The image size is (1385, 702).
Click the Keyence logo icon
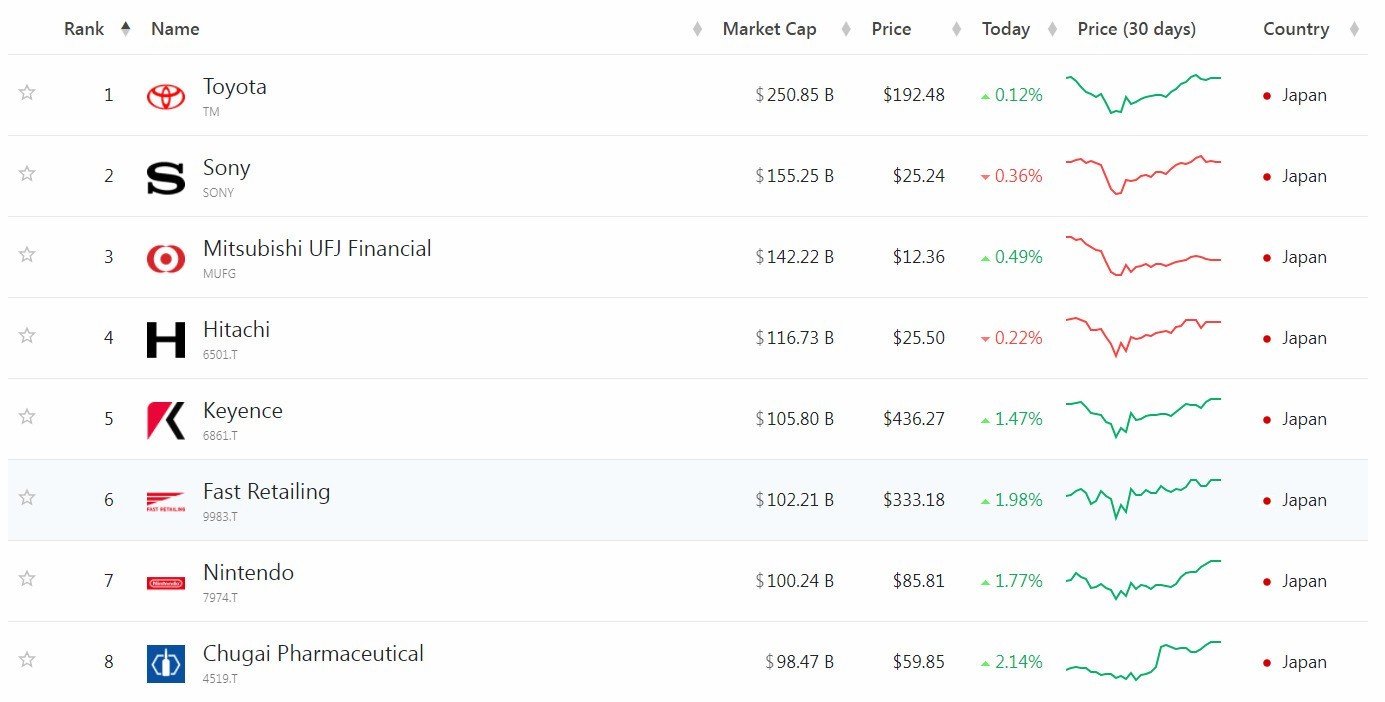(166, 420)
